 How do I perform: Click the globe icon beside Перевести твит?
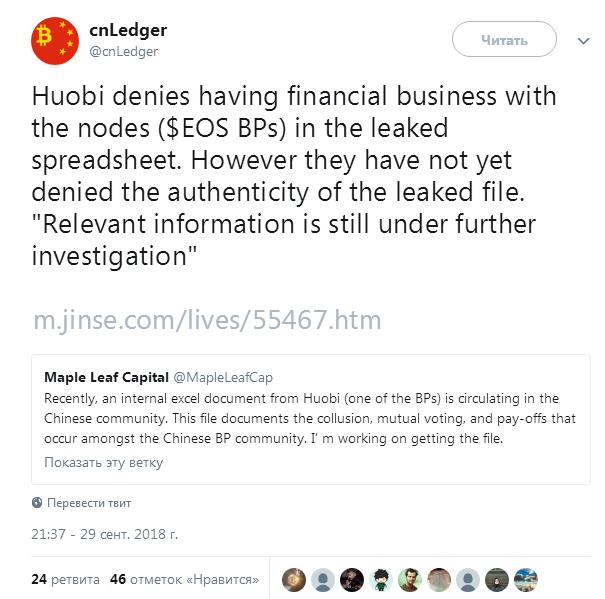(x=37, y=503)
